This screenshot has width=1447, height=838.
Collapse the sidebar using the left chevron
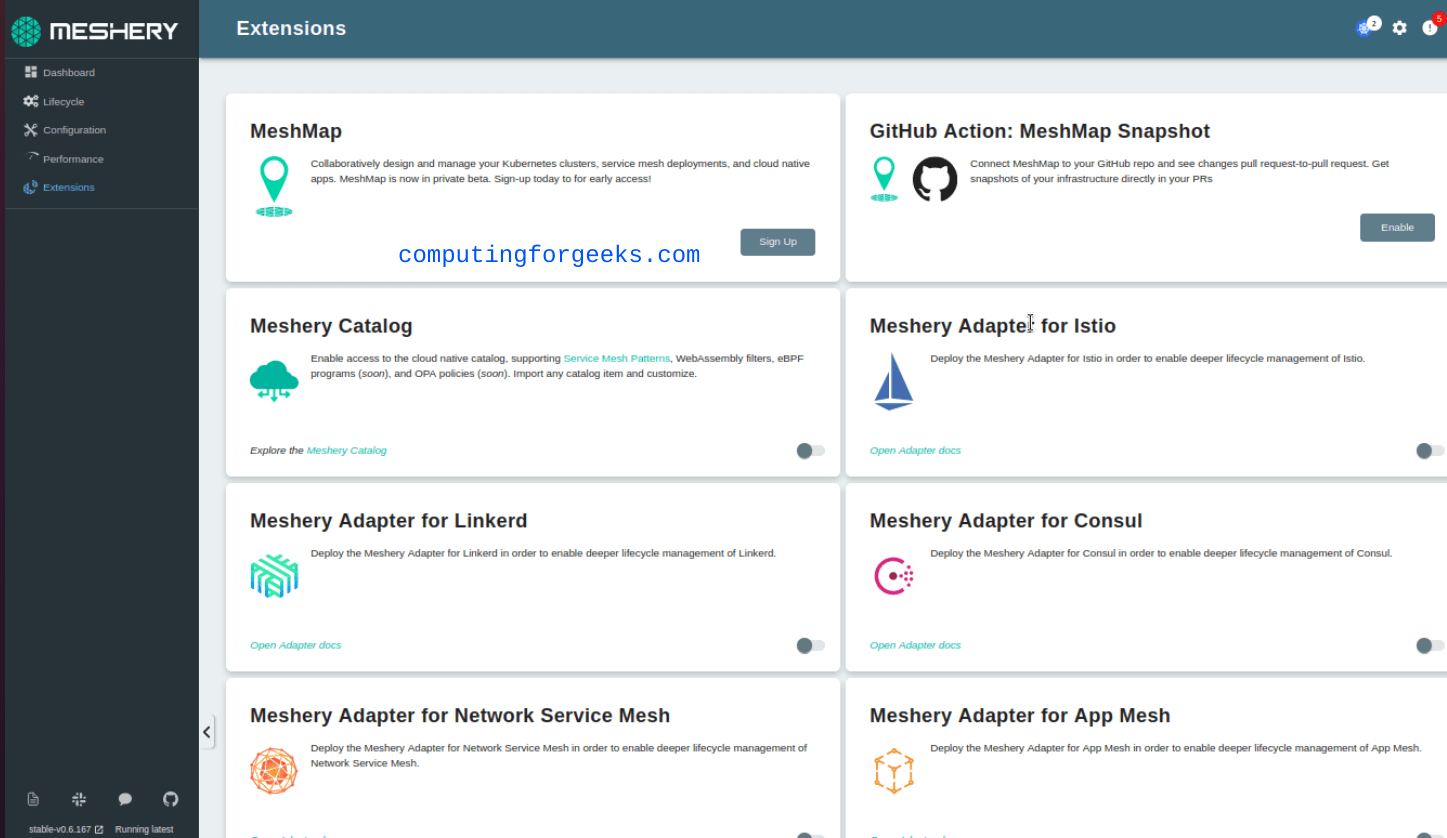point(207,731)
